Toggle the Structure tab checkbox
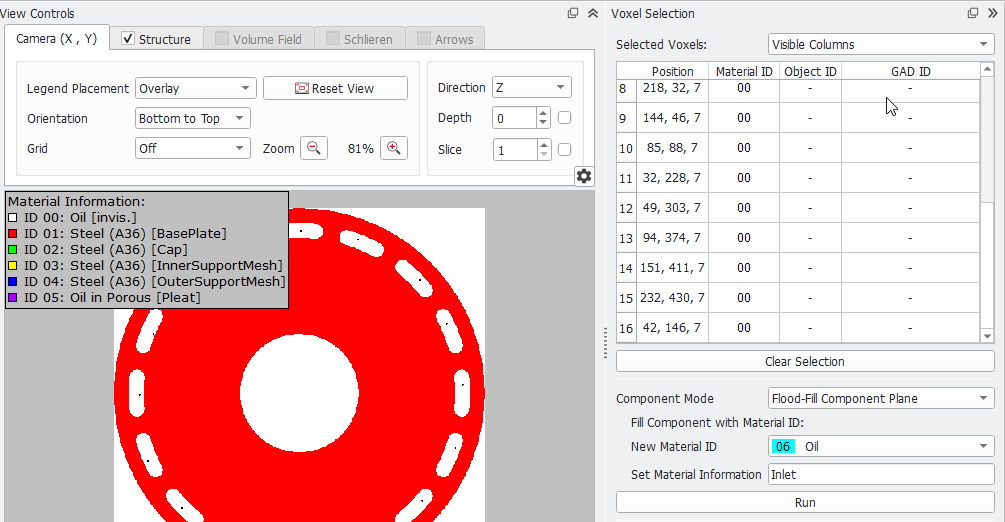 [128, 38]
